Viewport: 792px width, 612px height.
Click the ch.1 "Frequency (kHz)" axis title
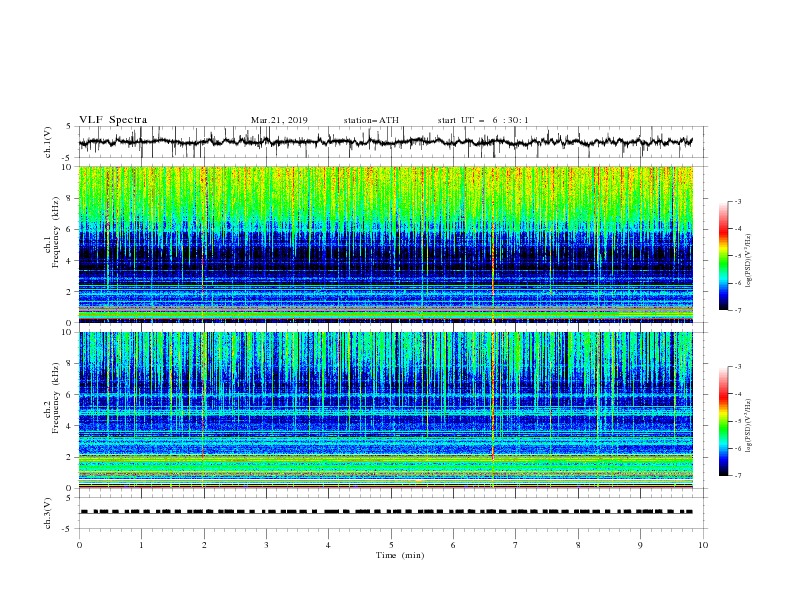tap(56, 232)
